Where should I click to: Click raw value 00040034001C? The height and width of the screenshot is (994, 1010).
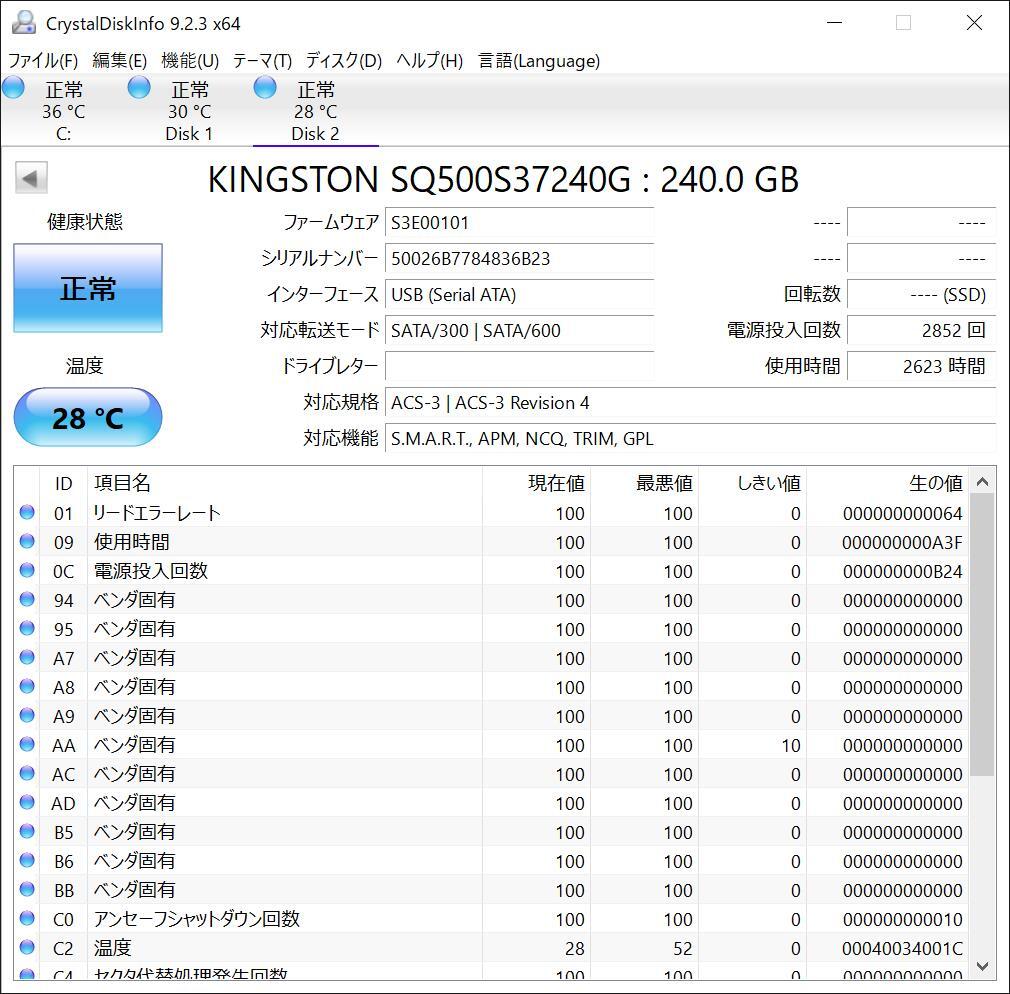902,948
